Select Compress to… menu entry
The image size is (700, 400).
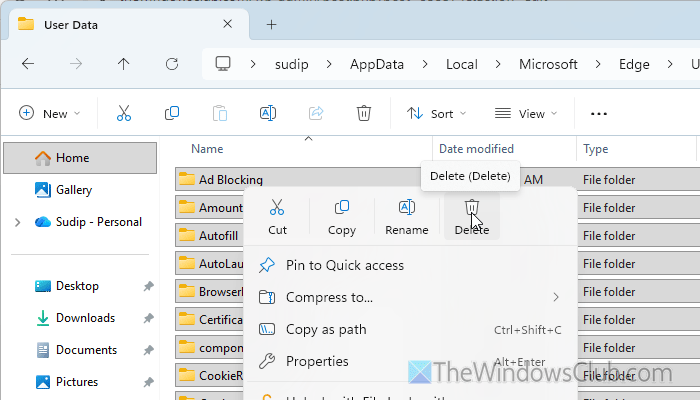(x=410, y=297)
